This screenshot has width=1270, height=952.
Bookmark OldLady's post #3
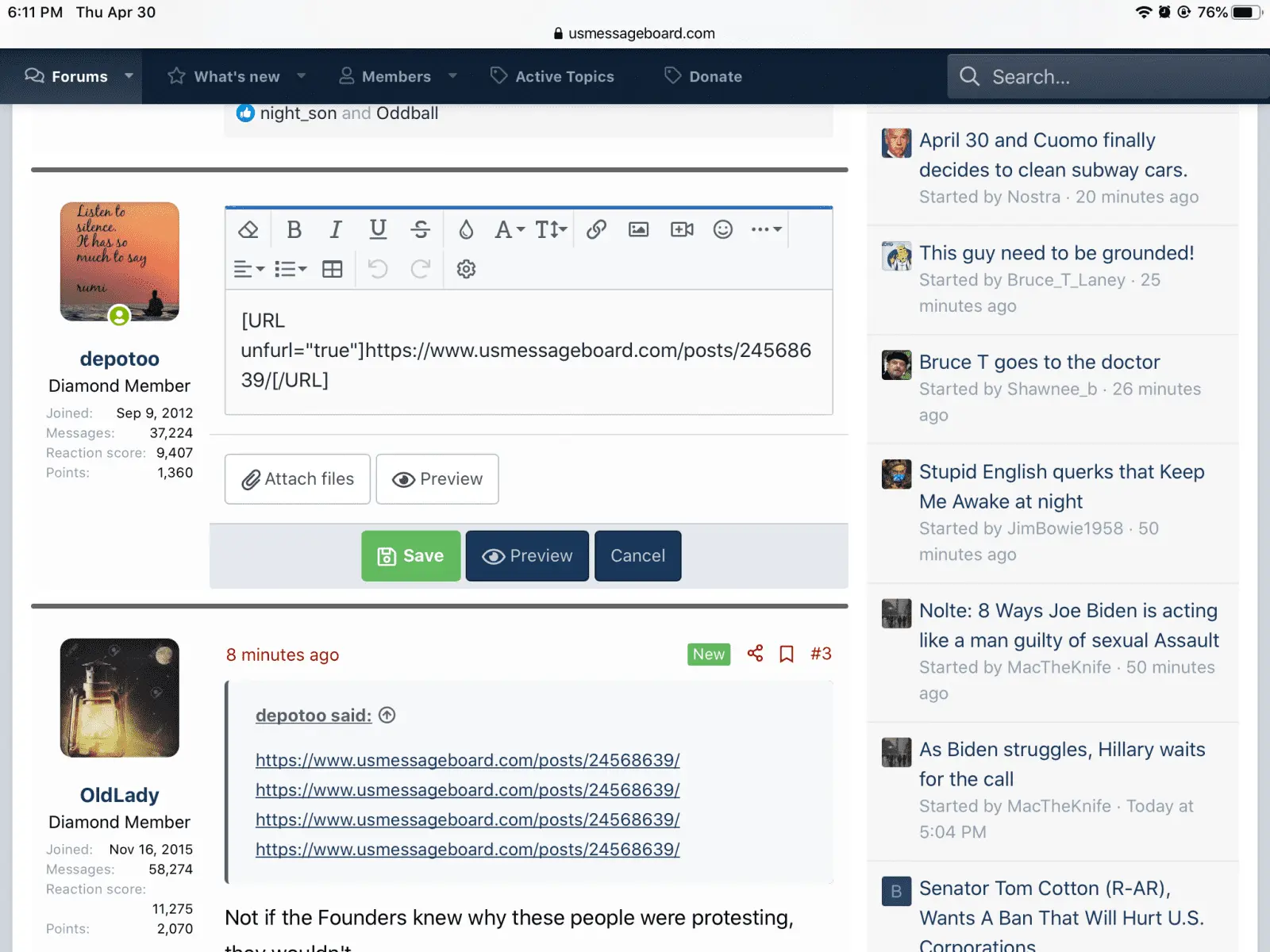click(787, 654)
